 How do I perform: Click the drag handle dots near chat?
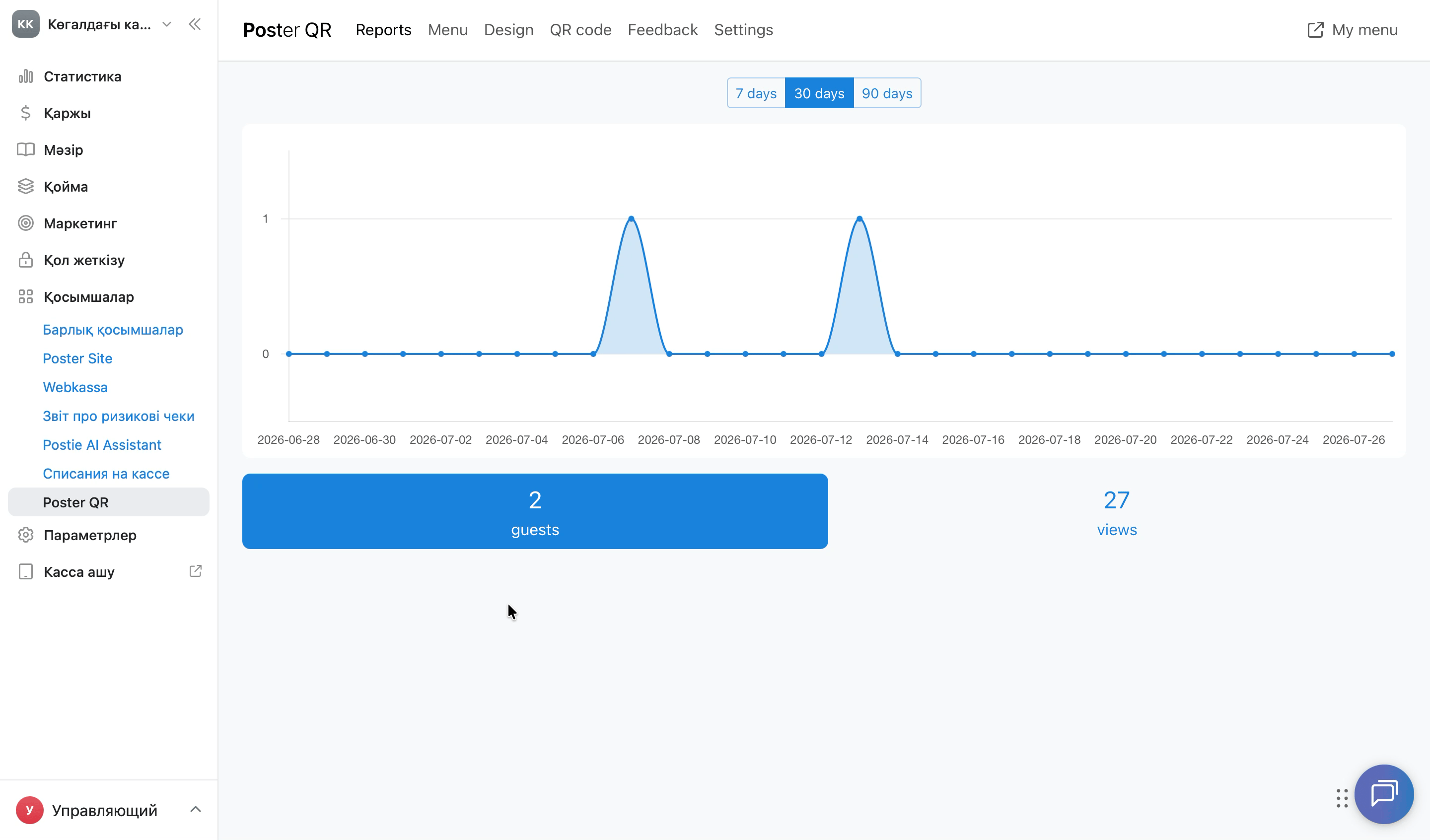coord(1342,798)
